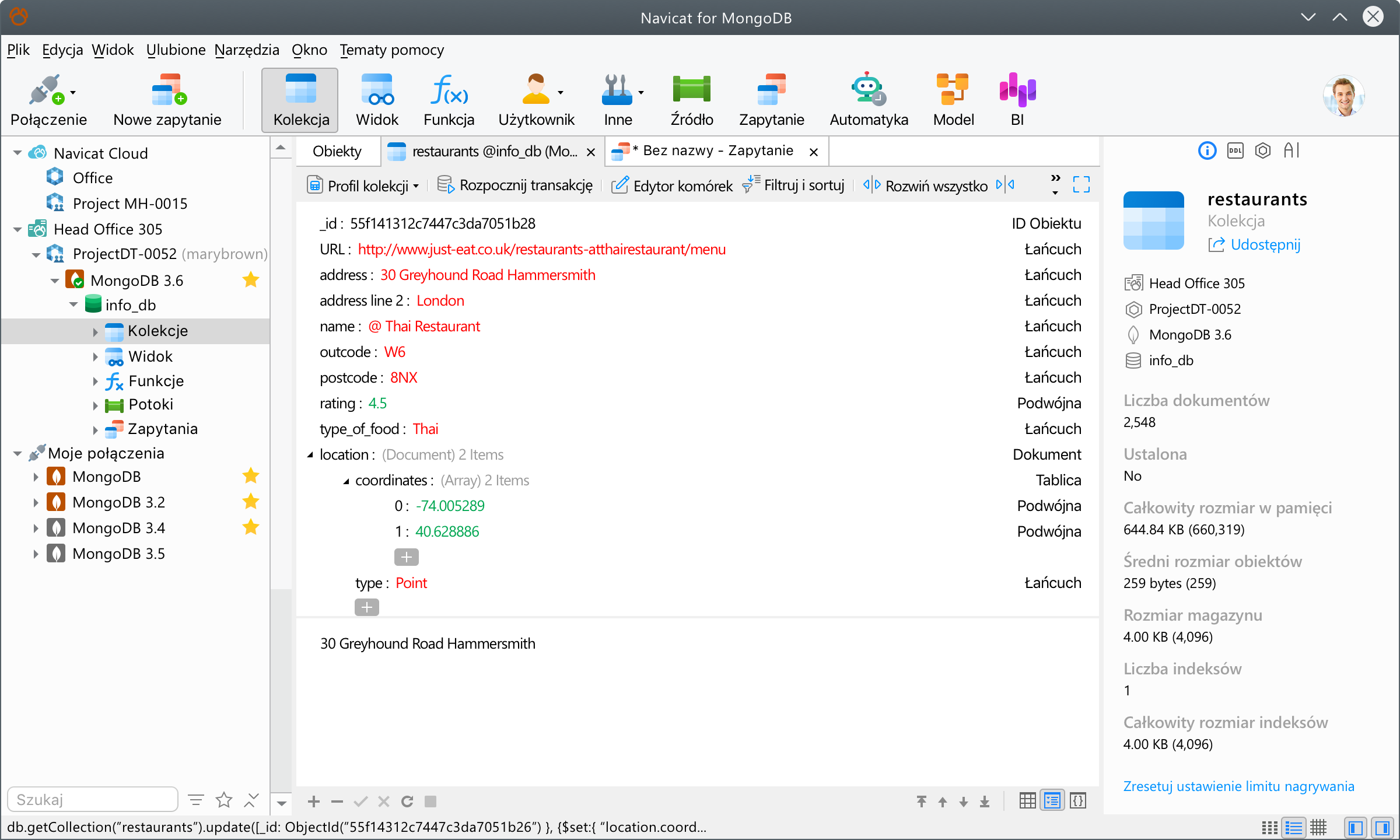The image size is (1400, 840).
Task: Switch object list to ER diagram view
Action: (x=1318, y=827)
